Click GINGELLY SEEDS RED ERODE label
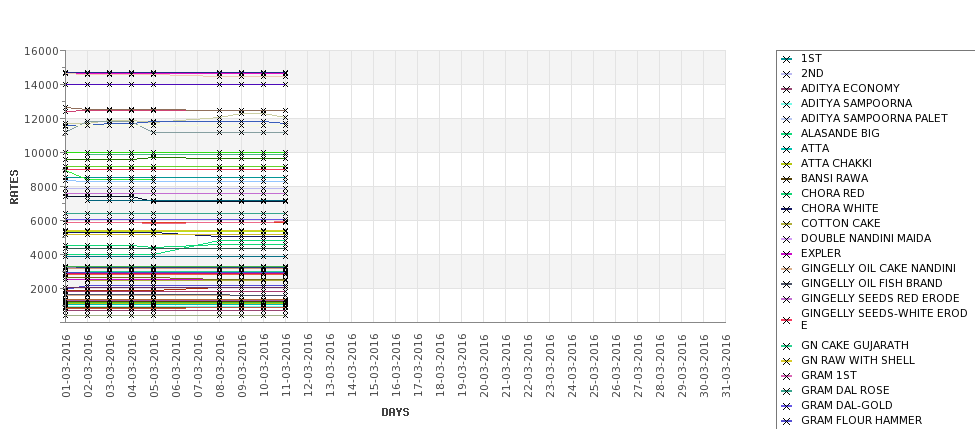975x429 pixels. point(880,298)
